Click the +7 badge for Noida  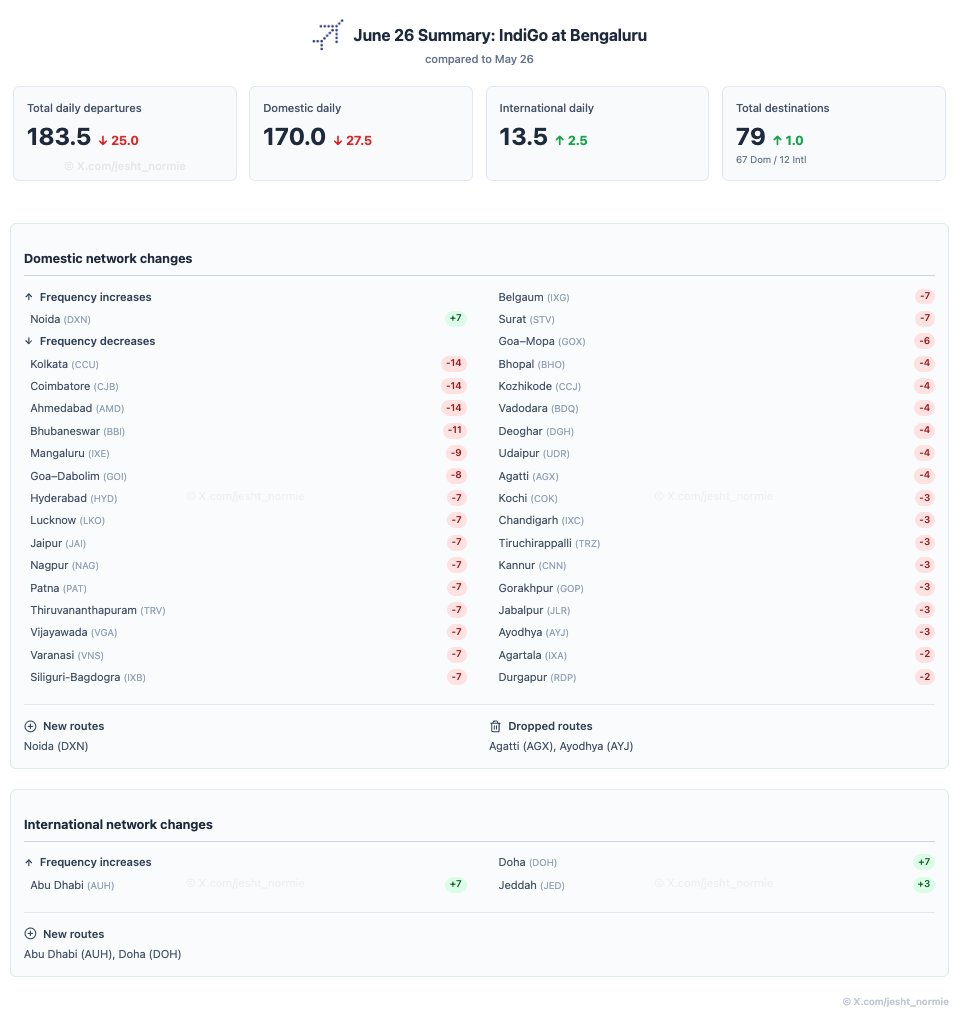point(455,318)
